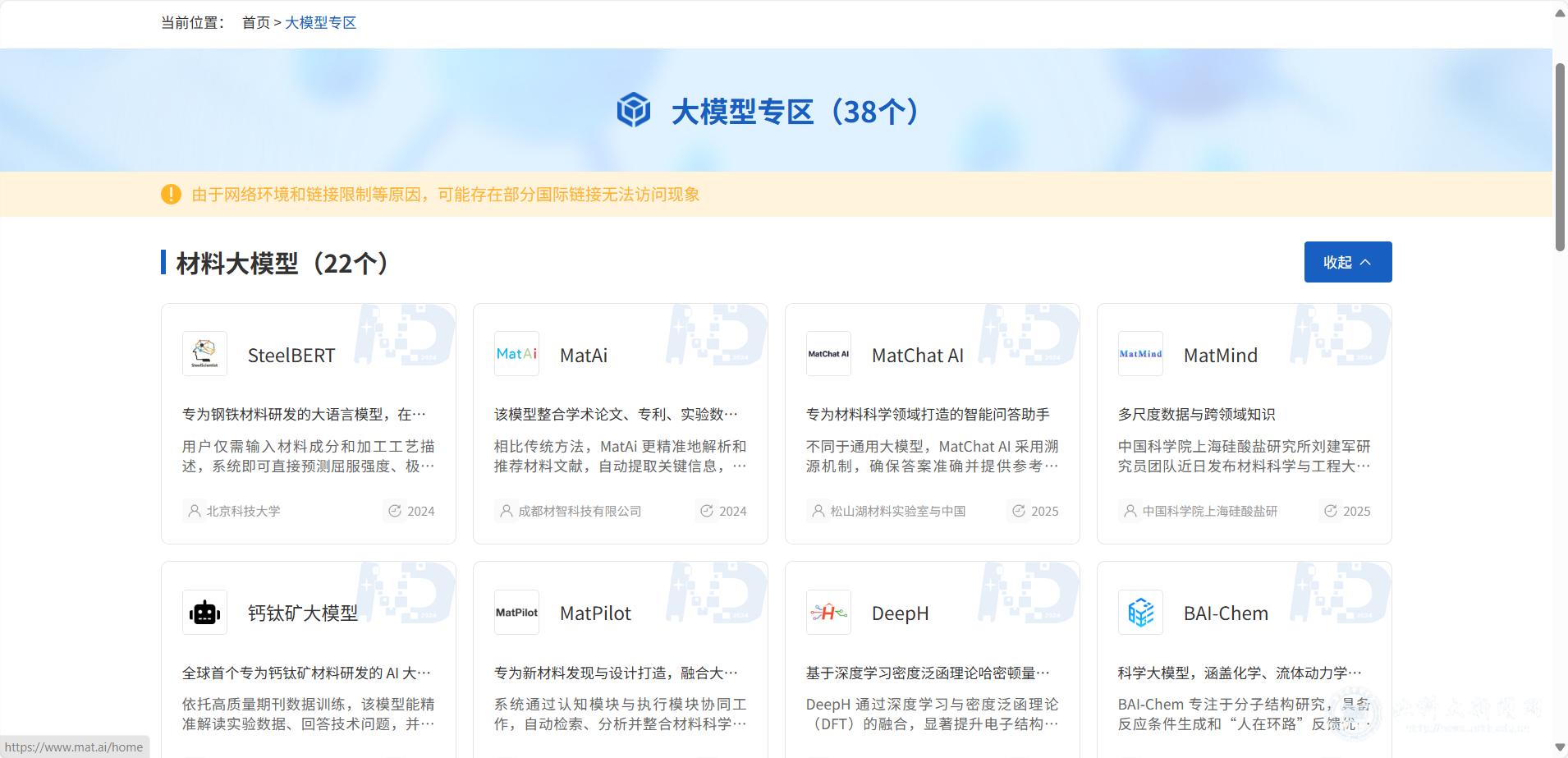The height and width of the screenshot is (758, 1568).
Task: Click the year icon in SteelBERT card
Action: (395, 511)
